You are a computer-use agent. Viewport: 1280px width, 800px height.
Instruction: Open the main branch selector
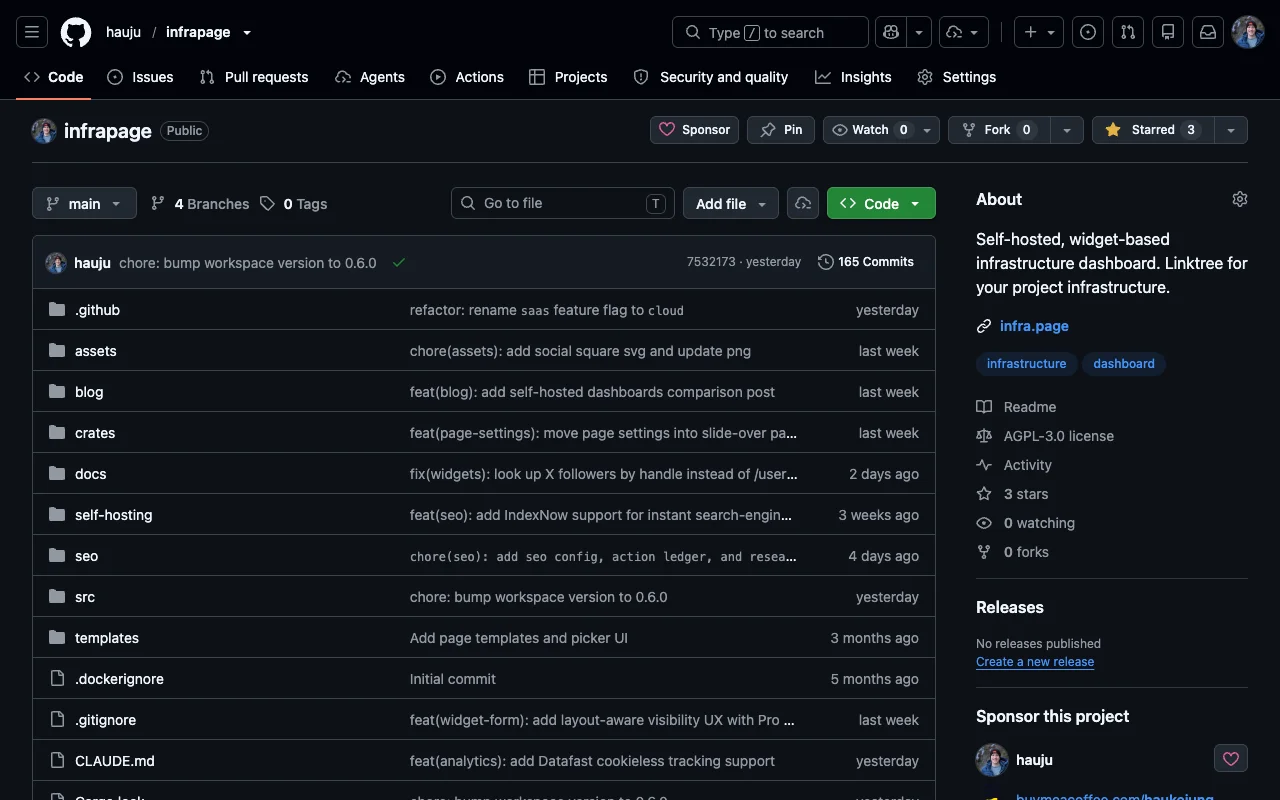(x=84, y=203)
